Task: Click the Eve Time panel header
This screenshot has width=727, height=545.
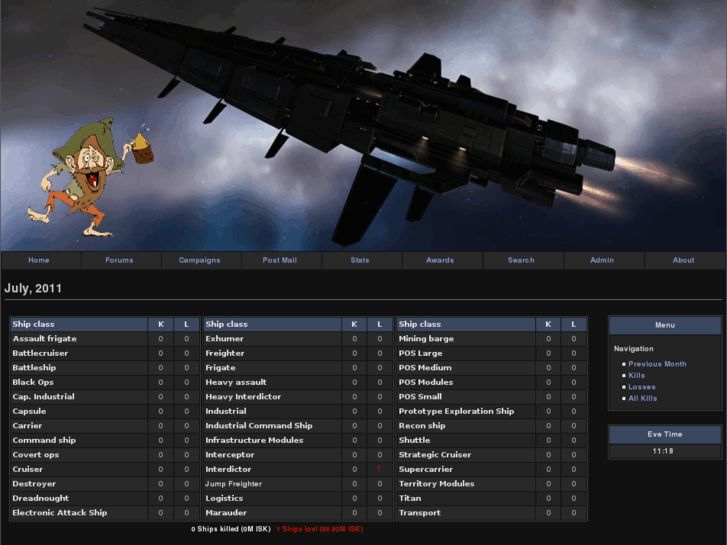Action: tap(665, 434)
